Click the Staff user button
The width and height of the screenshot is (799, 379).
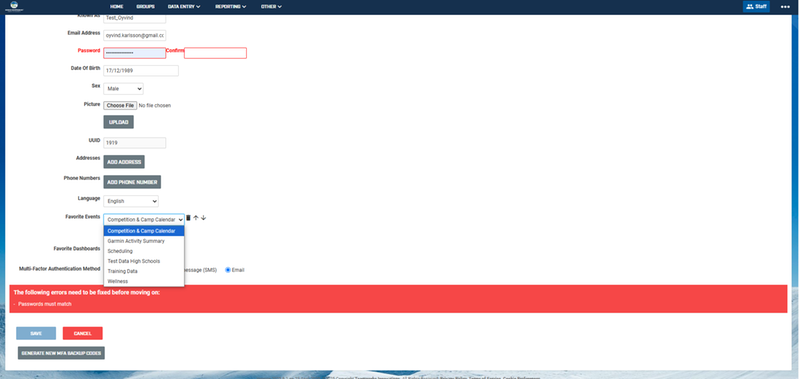756,7
